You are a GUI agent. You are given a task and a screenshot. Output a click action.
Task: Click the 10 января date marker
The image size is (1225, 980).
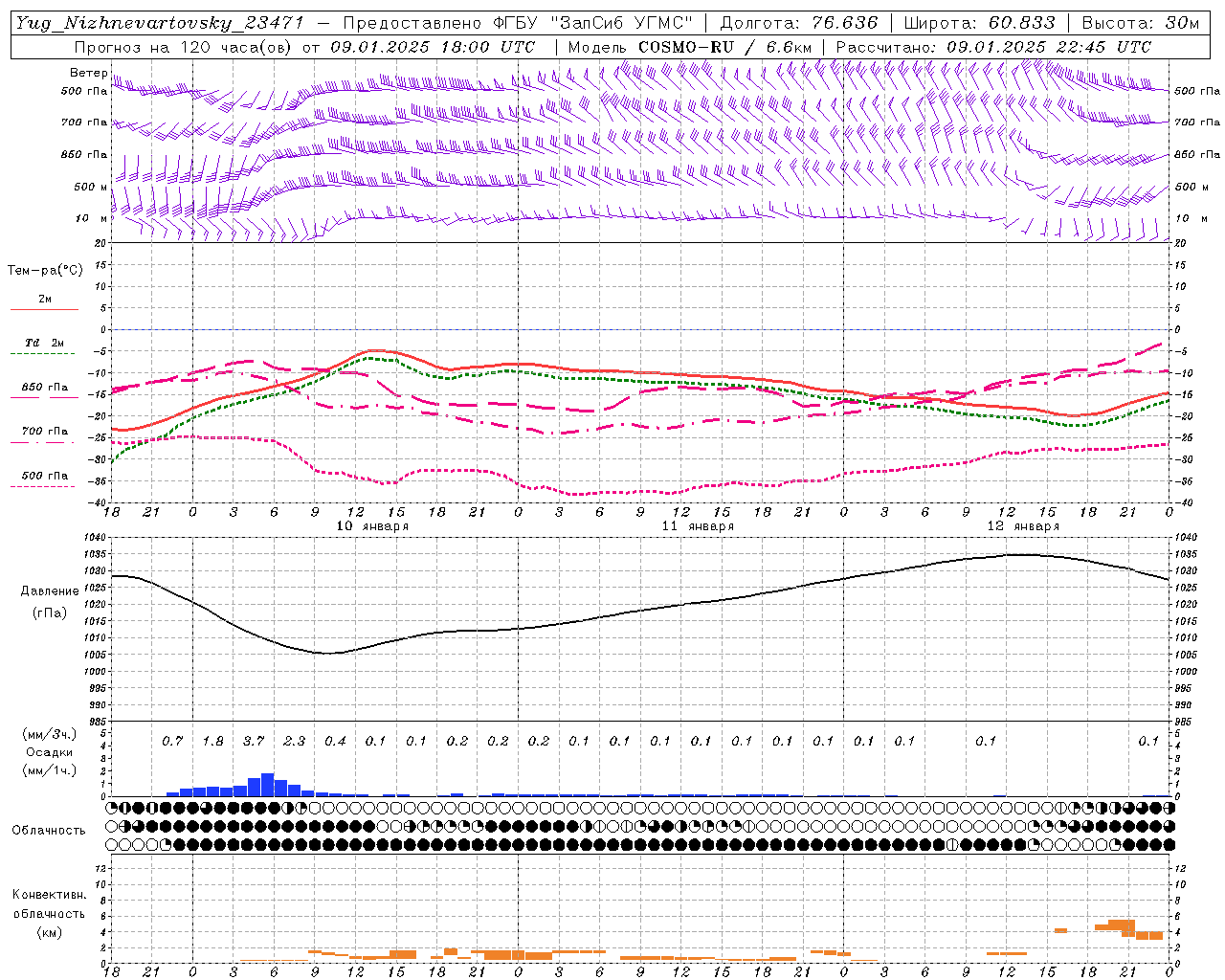[x=372, y=525]
